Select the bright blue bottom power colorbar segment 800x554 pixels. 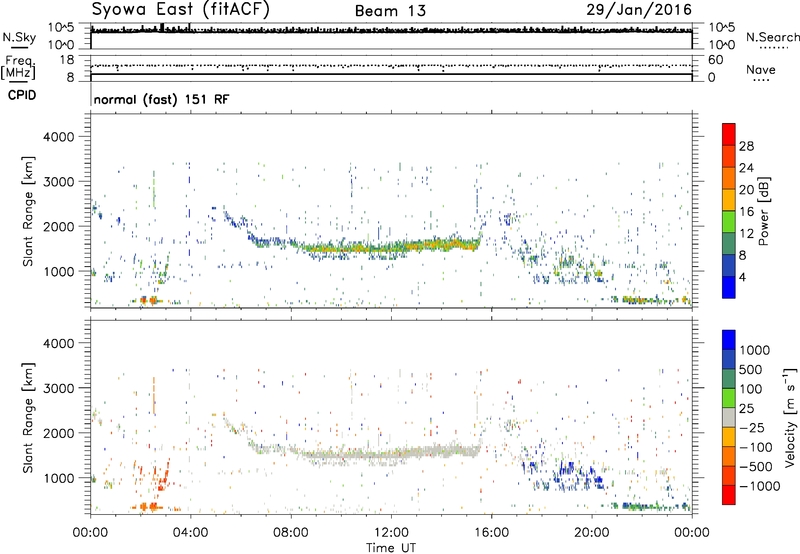click(729, 287)
